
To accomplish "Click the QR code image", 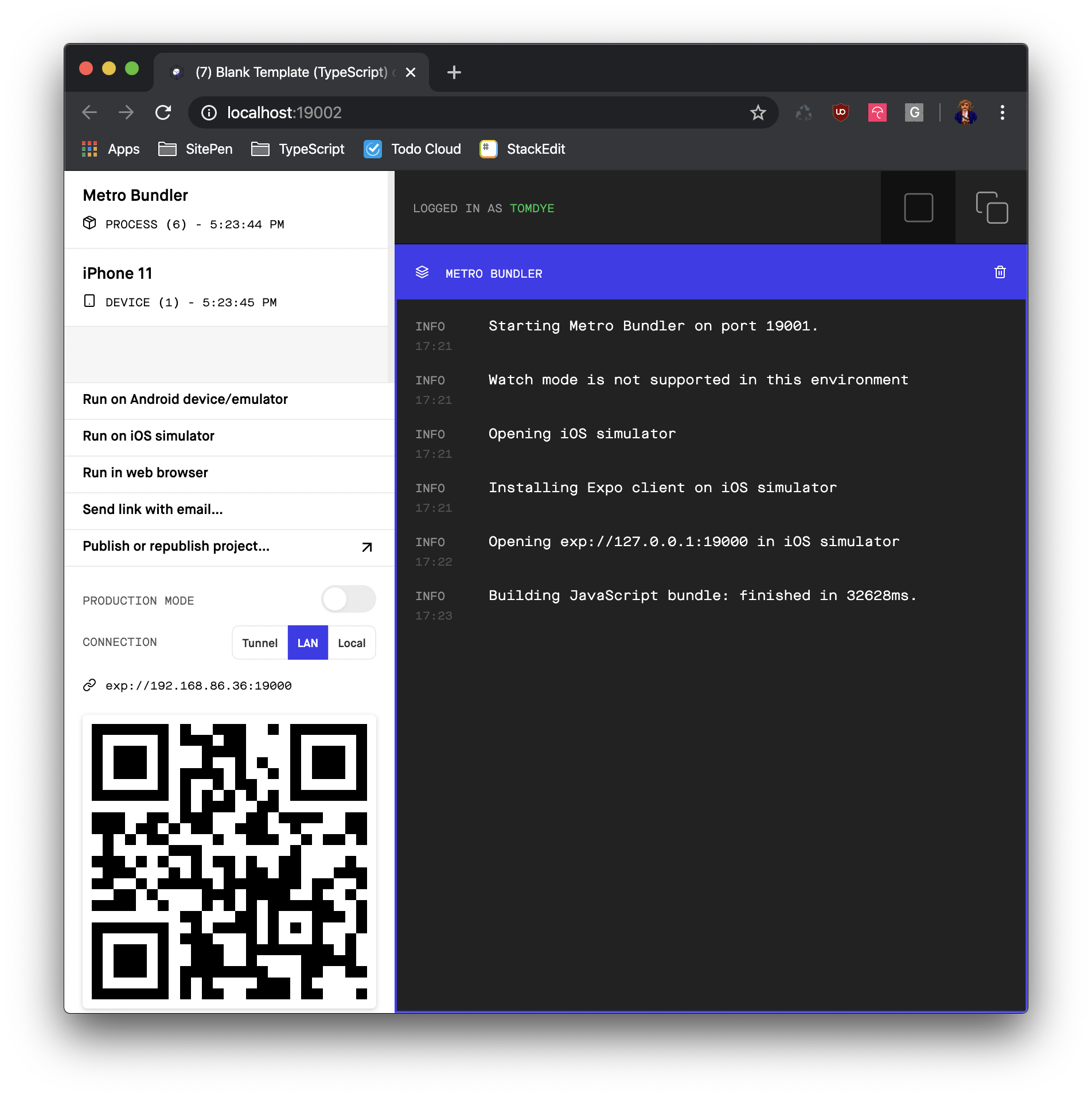I will click(x=229, y=862).
